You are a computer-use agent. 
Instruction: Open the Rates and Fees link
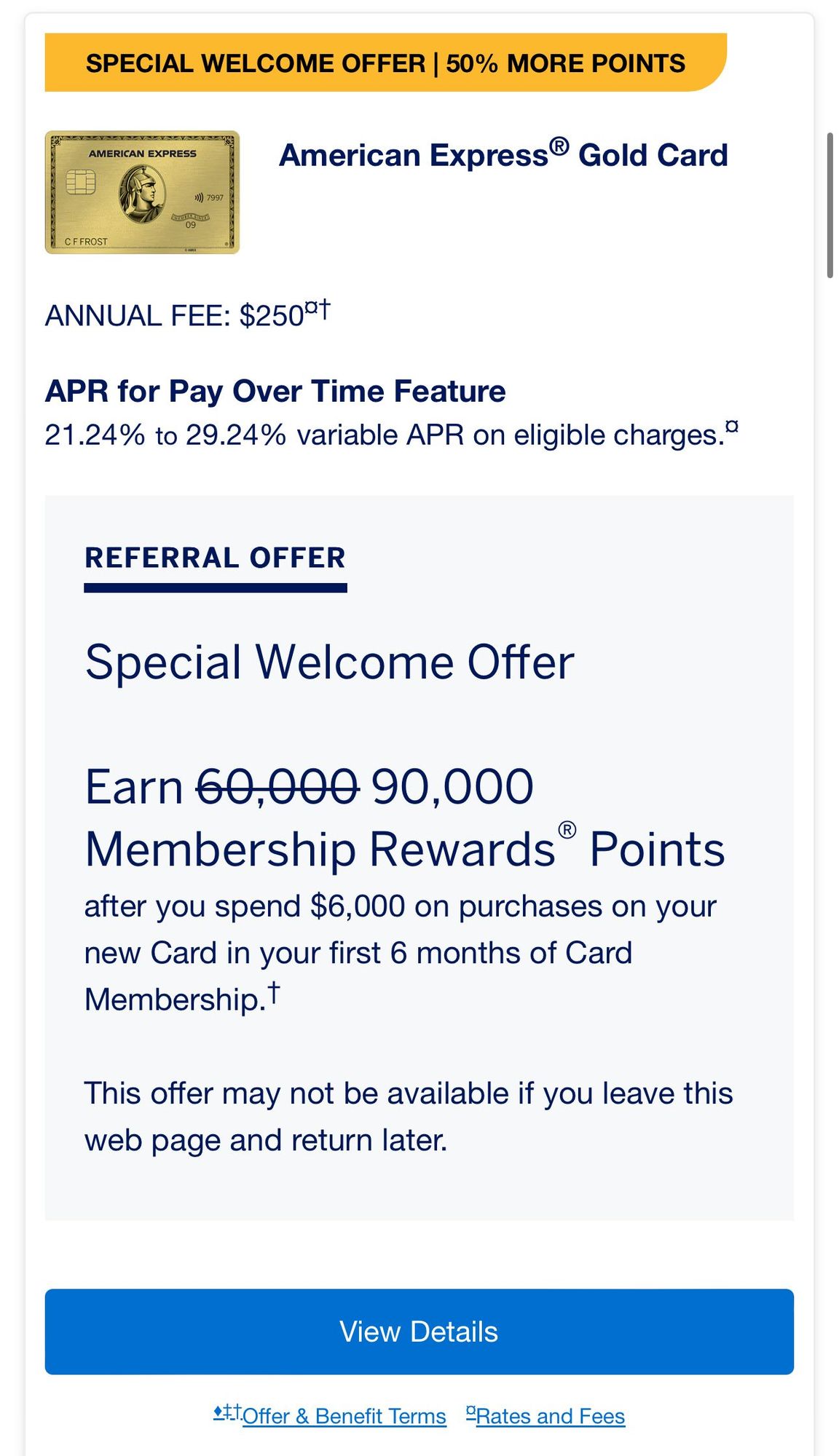tap(550, 1416)
